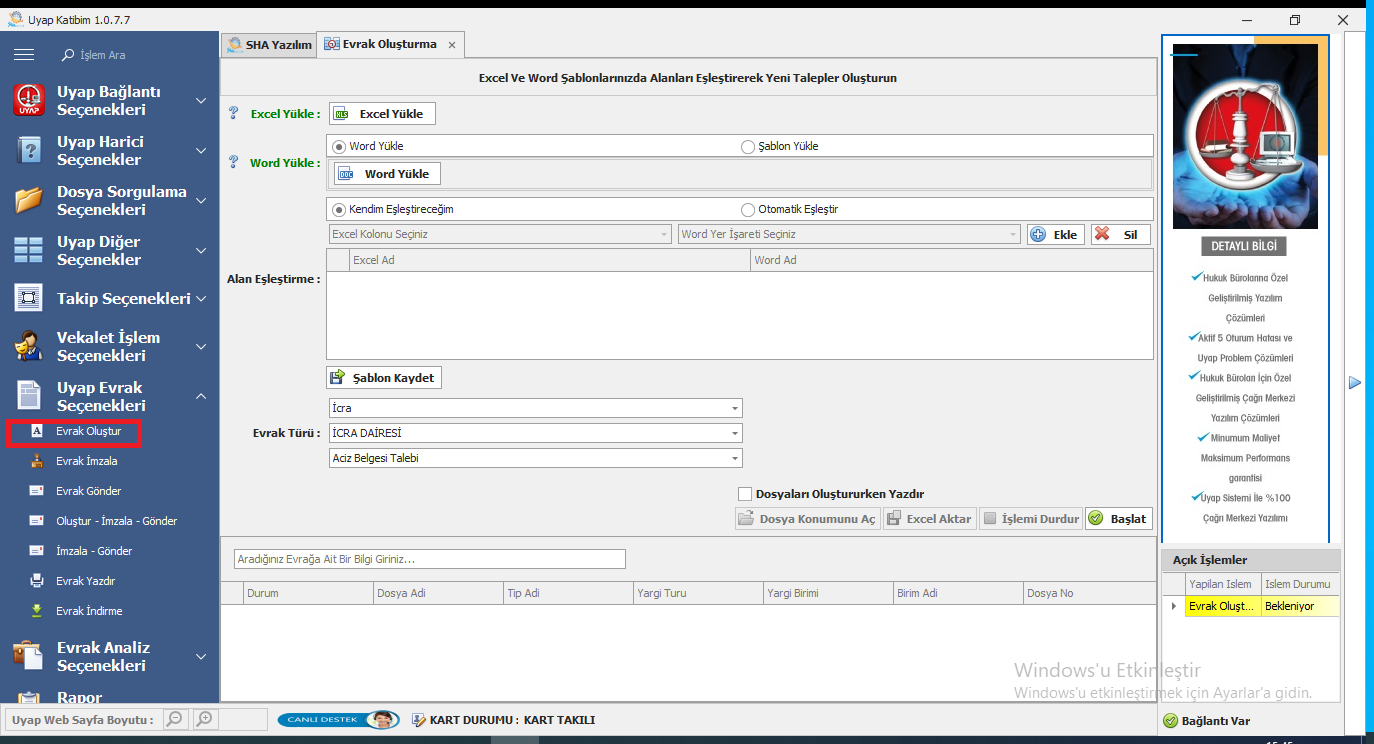This screenshot has height=744, width=1374.
Task: Click the Dosya Konumunu Aç button
Action: tap(807, 519)
